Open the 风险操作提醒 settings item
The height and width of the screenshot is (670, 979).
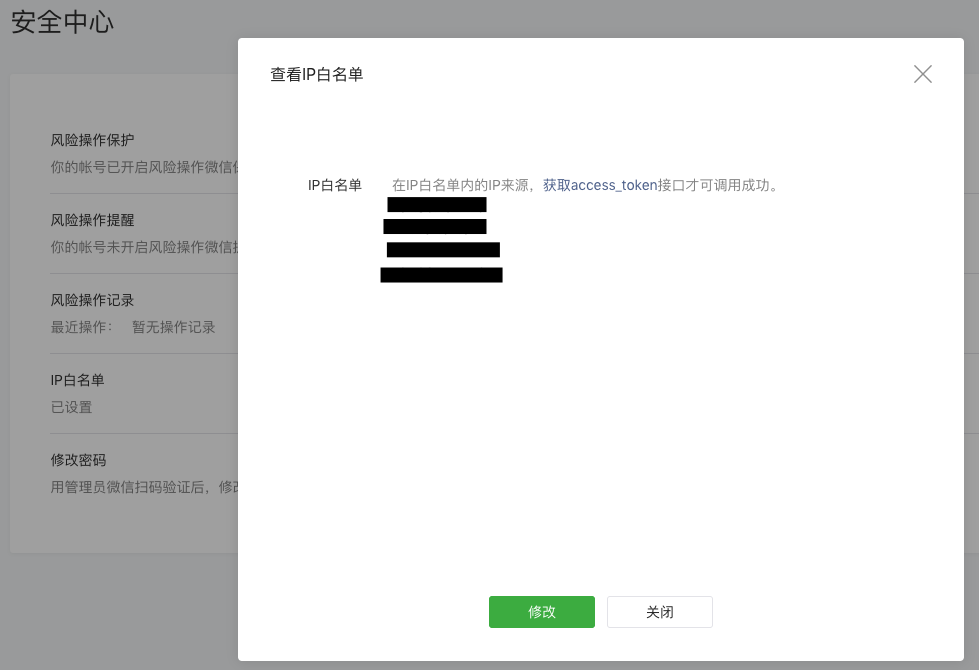[92, 220]
